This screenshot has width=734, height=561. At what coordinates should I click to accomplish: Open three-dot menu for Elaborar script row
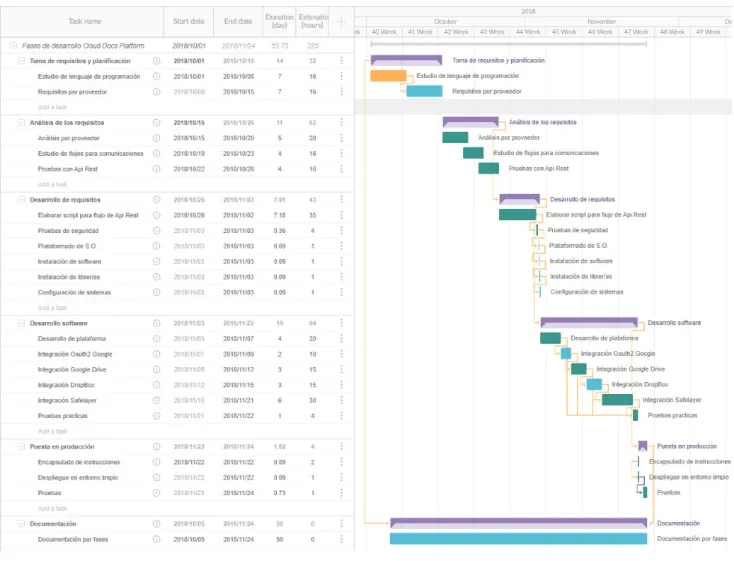pos(341,215)
